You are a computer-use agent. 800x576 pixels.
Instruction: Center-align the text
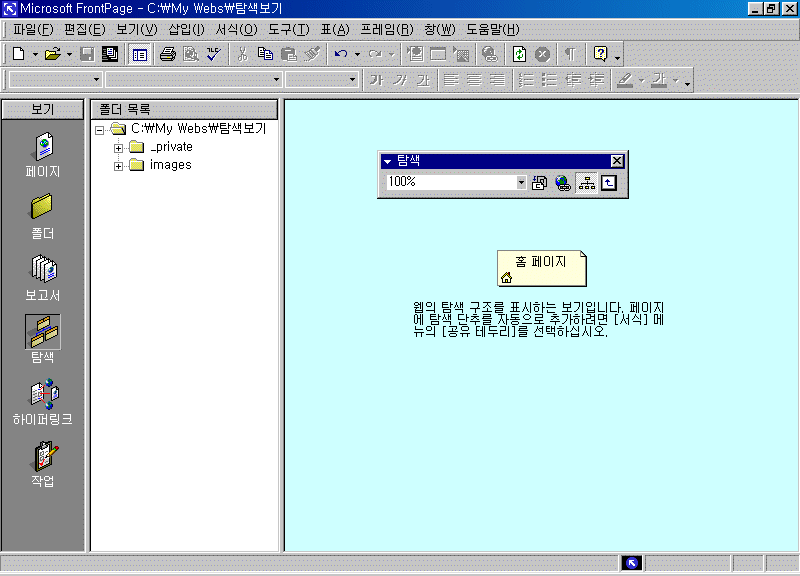click(x=474, y=80)
